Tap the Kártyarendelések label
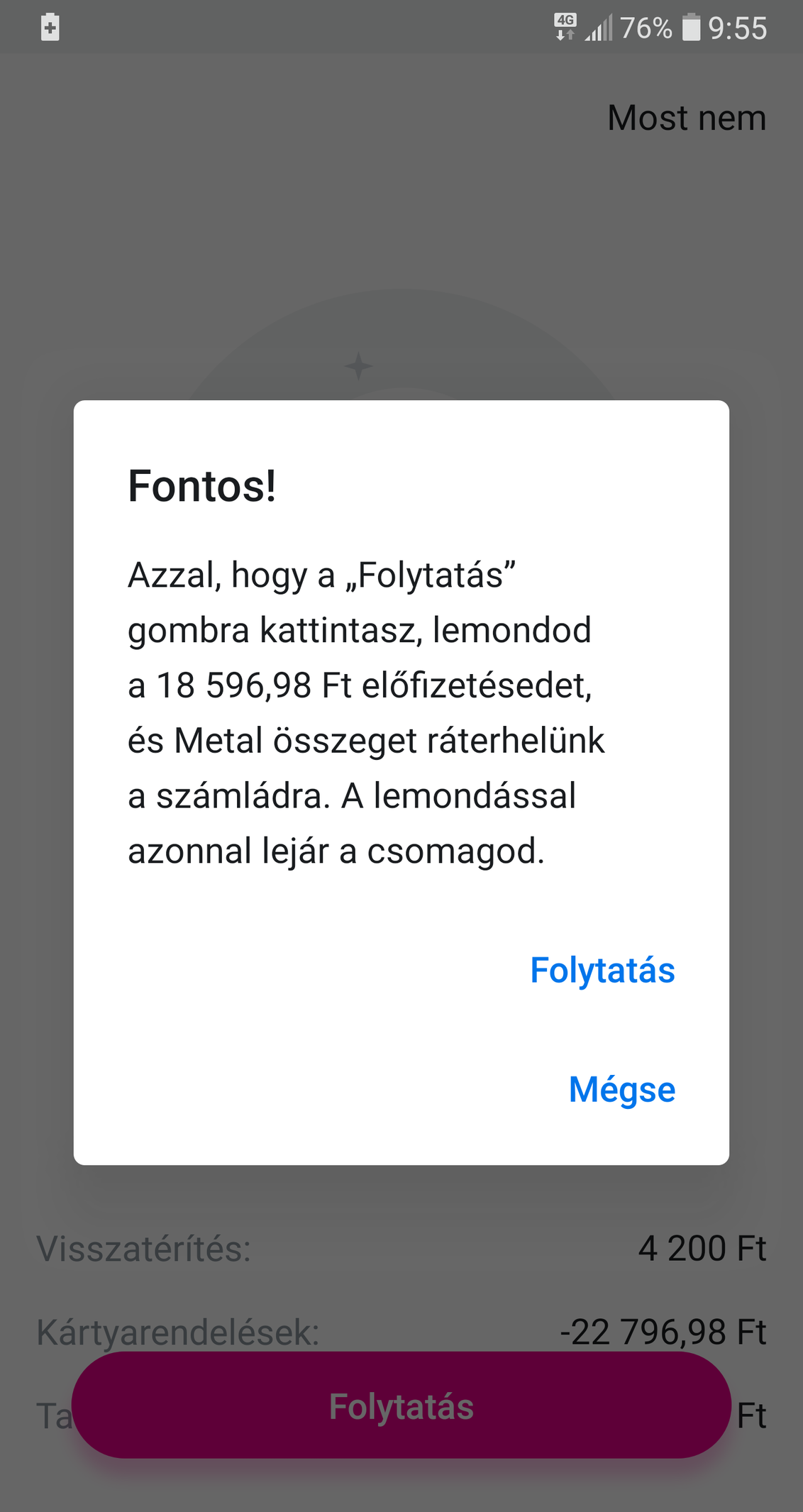Screen dimensions: 803x1512 pos(178,1332)
